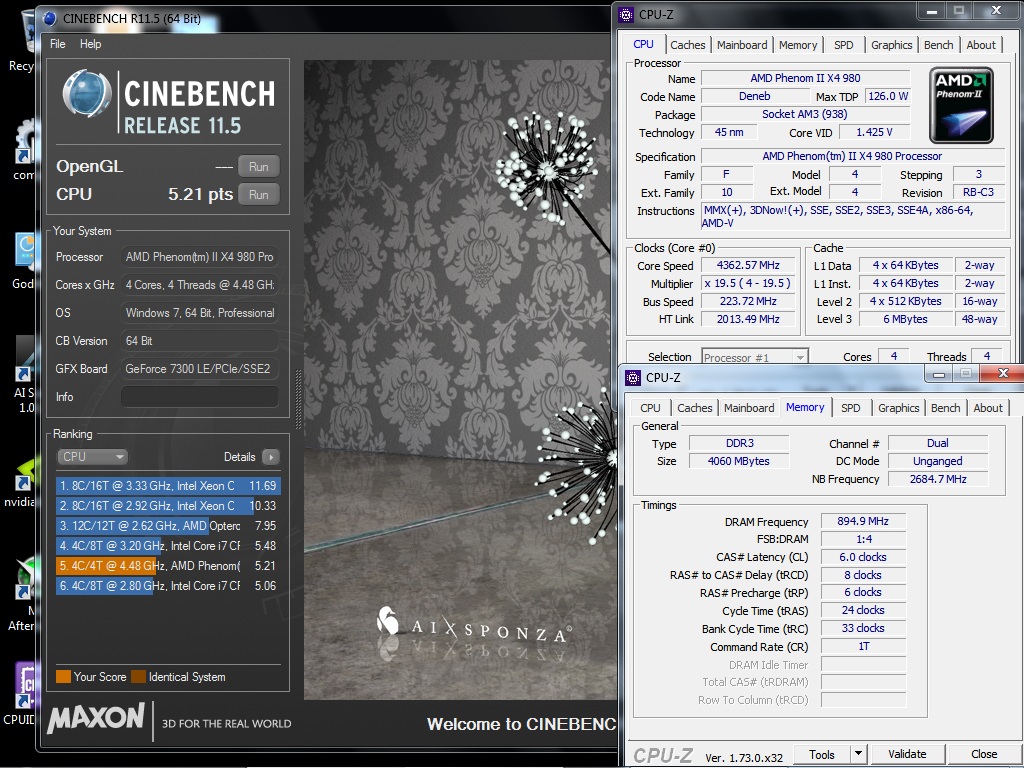This screenshot has height=768, width=1024.
Task: Select SPD tab in lower CPU-Z window
Action: point(850,408)
